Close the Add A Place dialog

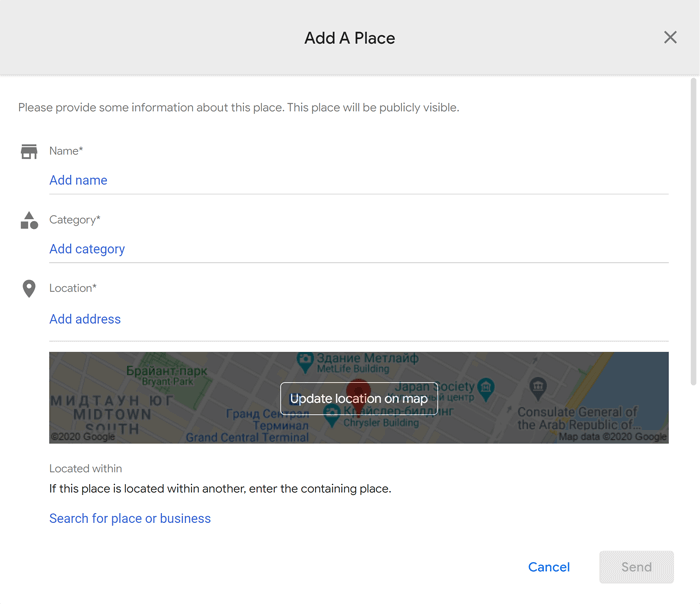[670, 37]
